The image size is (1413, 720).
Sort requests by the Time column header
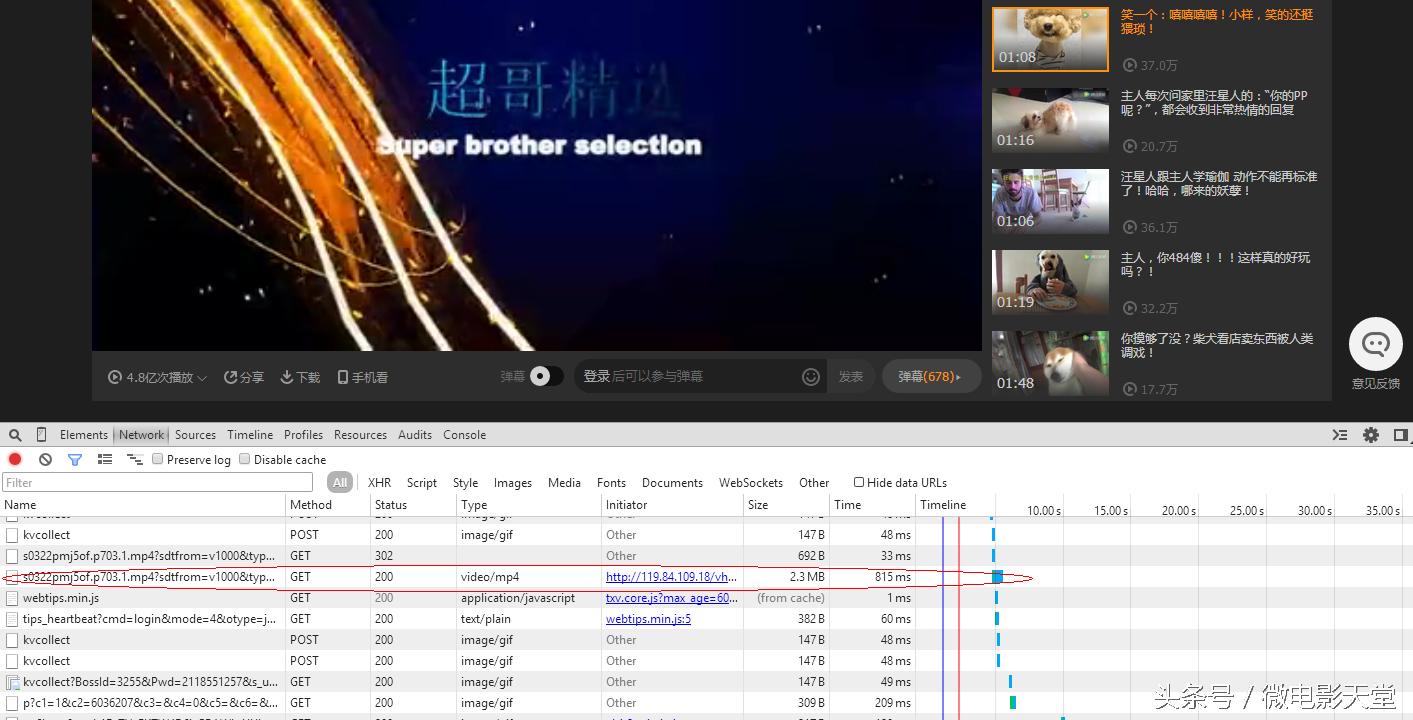872,505
